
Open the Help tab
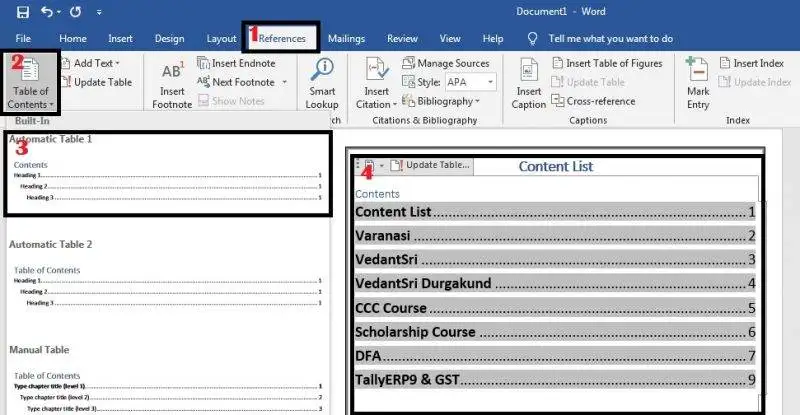click(x=493, y=38)
